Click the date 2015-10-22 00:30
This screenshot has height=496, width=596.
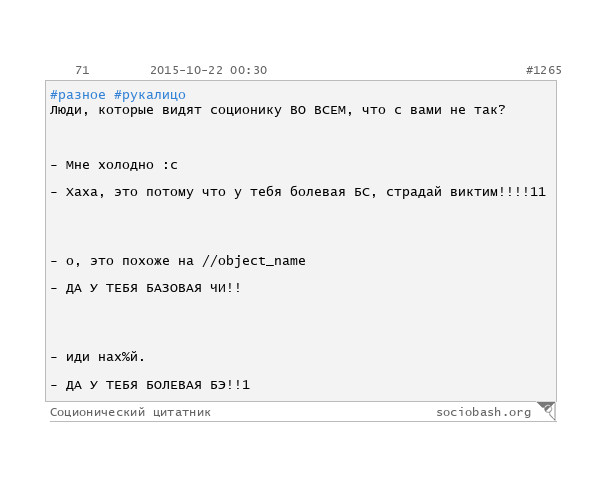209,70
